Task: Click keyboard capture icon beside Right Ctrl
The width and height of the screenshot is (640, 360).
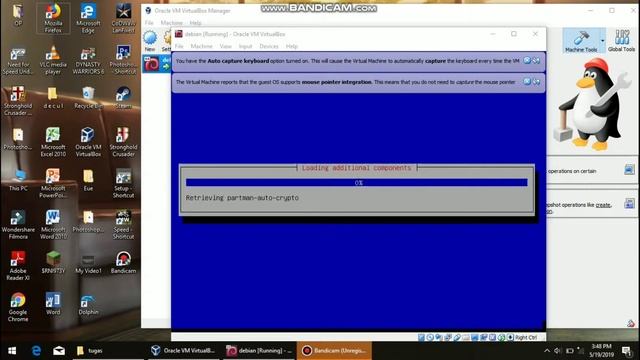Action: [510, 337]
